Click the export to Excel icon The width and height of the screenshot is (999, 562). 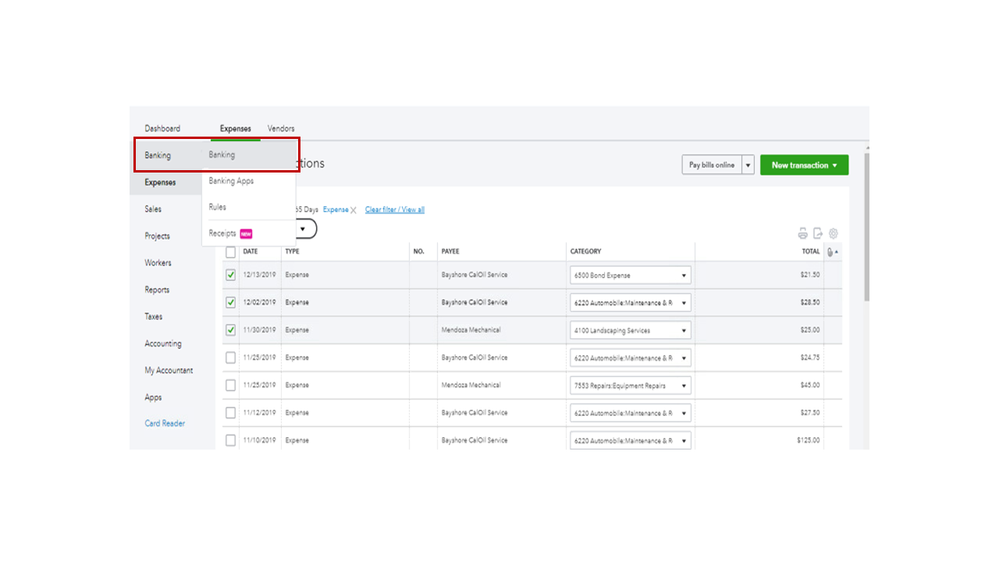click(x=817, y=233)
